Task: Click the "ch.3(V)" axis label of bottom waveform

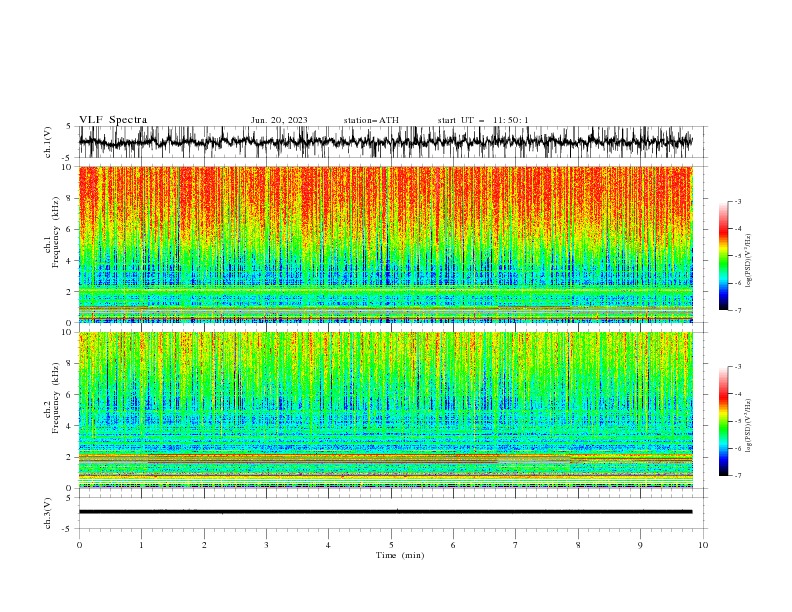Action: tap(48, 513)
